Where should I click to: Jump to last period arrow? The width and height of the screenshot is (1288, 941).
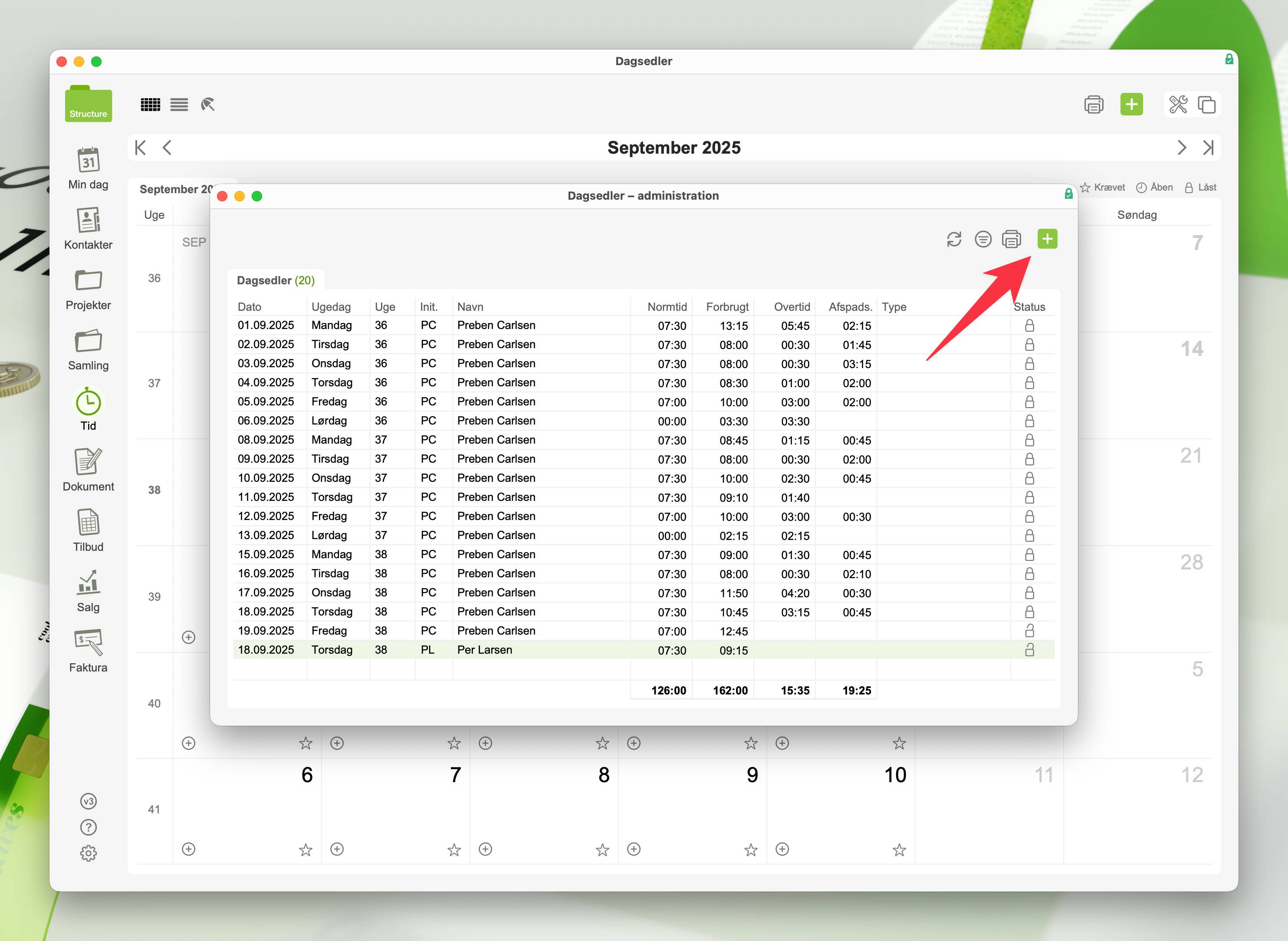(1208, 148)
